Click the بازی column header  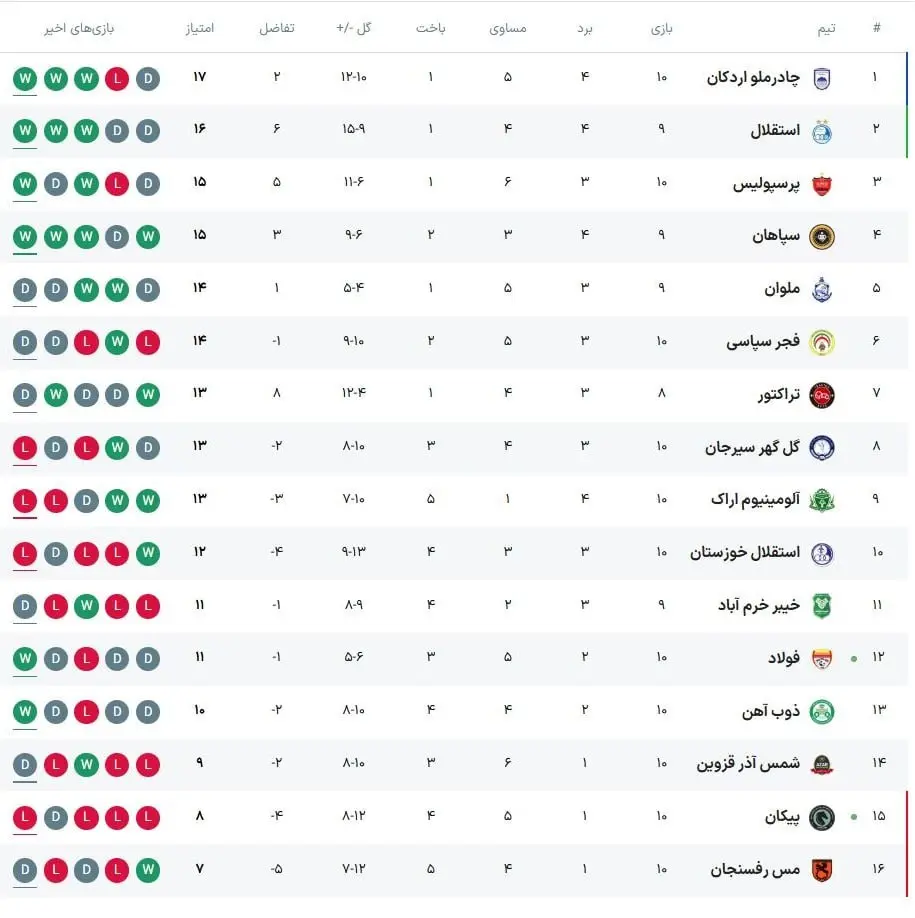tap(662, 28)
